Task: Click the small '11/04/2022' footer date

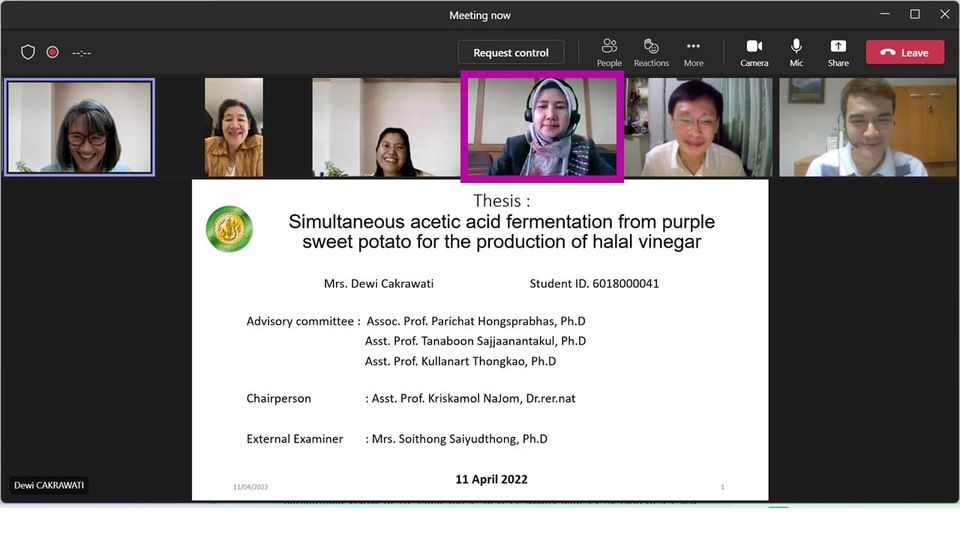Action: [250, 487]
